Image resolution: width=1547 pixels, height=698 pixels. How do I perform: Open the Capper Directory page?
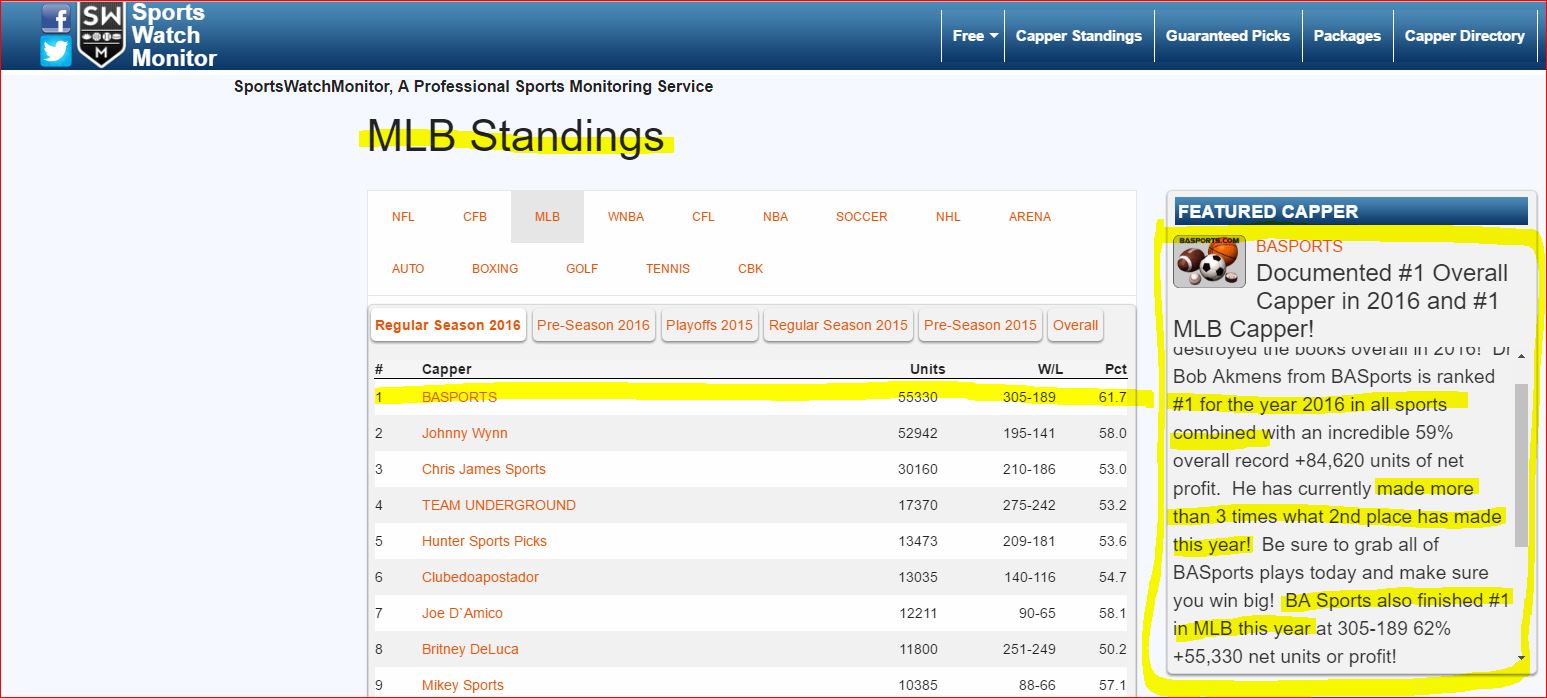tap(1465, 36)
